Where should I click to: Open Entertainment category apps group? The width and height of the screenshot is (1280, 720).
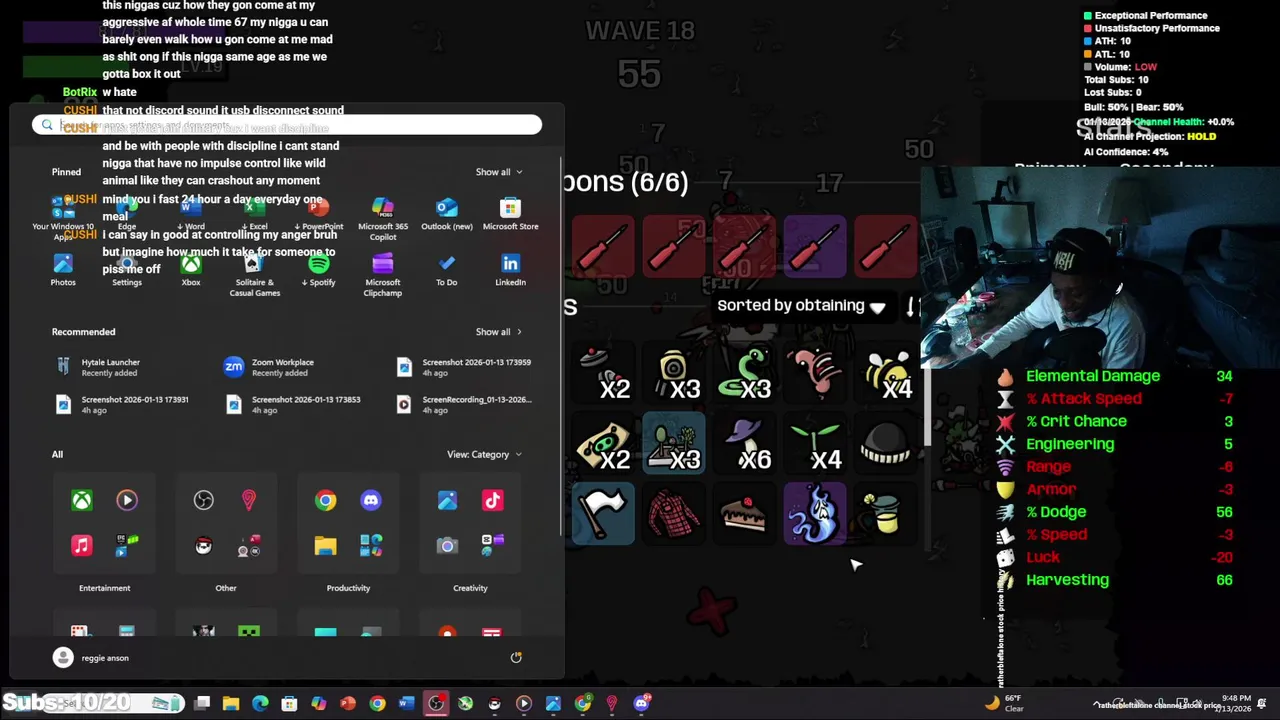click(104, 524)
